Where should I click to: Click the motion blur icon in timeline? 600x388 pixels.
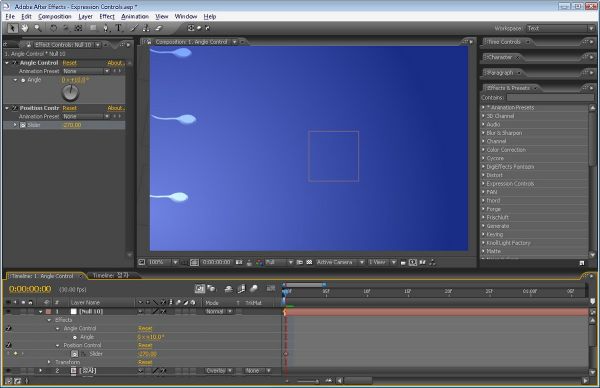coord(253,289)
